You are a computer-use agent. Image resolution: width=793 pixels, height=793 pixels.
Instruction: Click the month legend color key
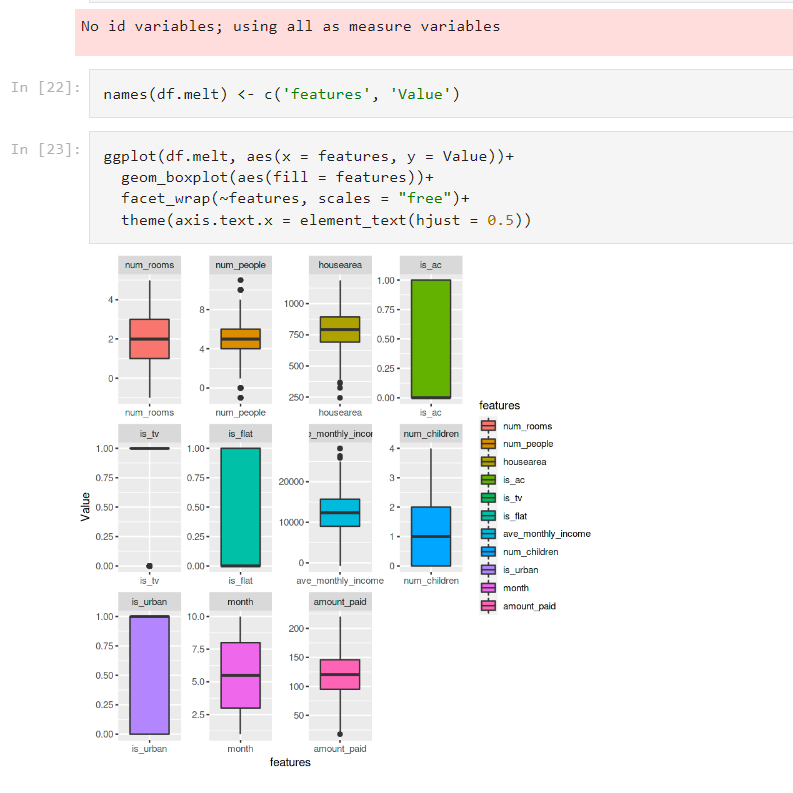pyautogui.click(x=488, y=588)
